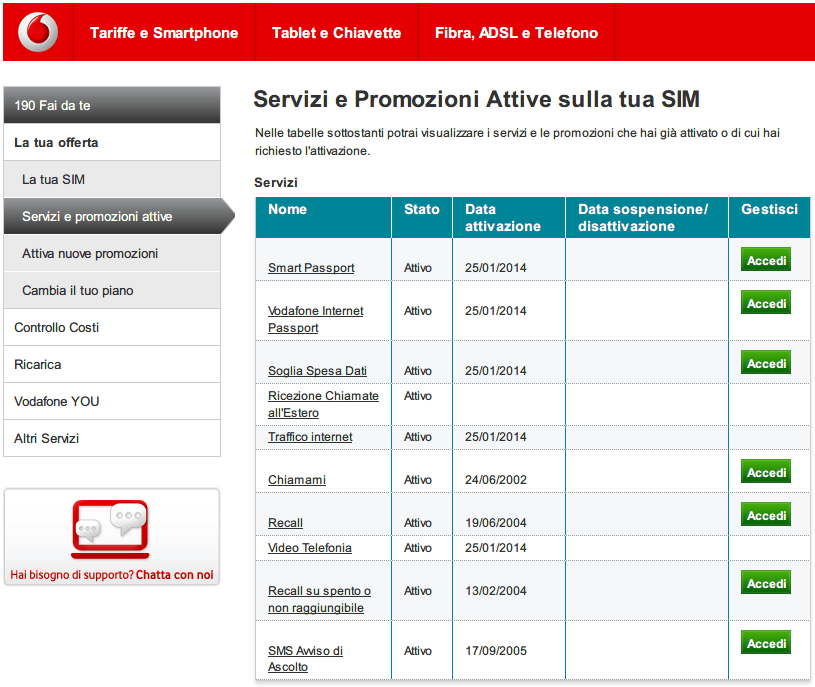Viewport: 815px width, 687px height.
Task: Click Attivo status for Video Telefonia
Action: [418, 548]
